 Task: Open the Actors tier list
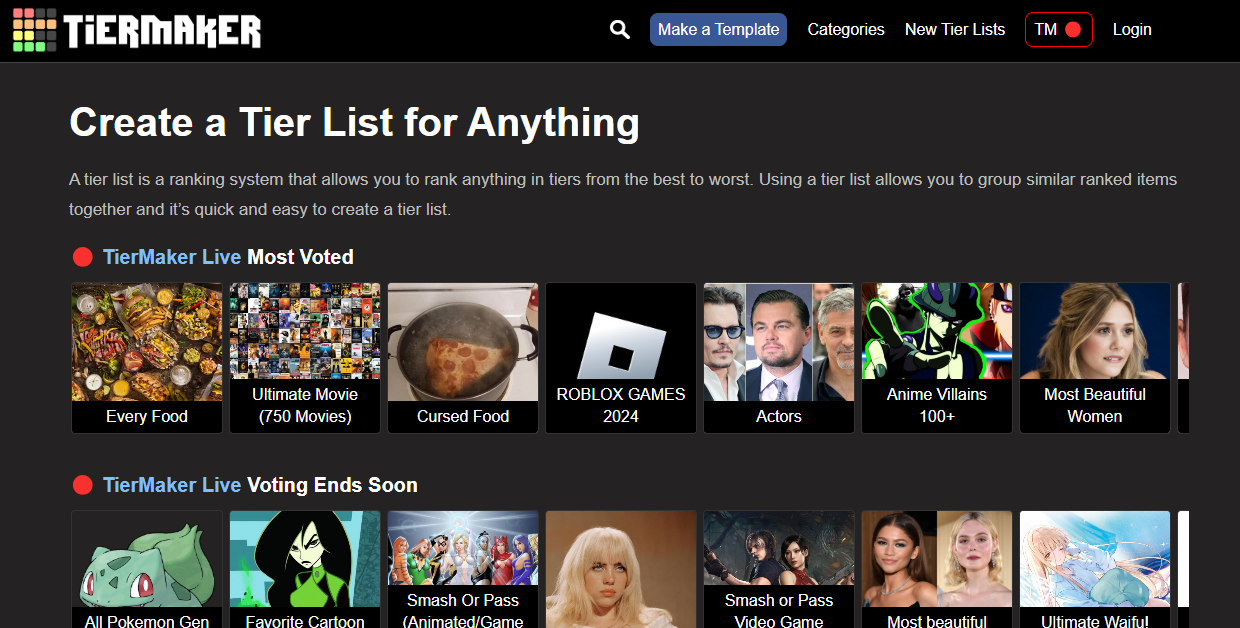[x=779, y=357]
